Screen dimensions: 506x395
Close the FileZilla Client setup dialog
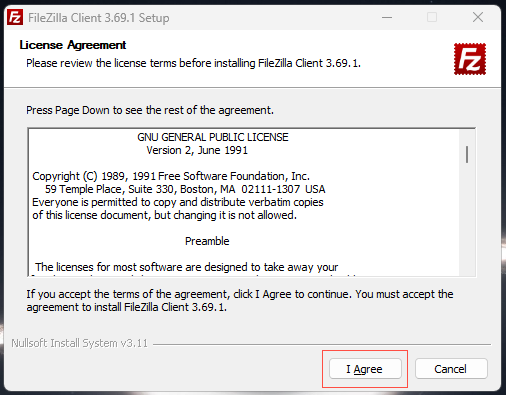478,17
